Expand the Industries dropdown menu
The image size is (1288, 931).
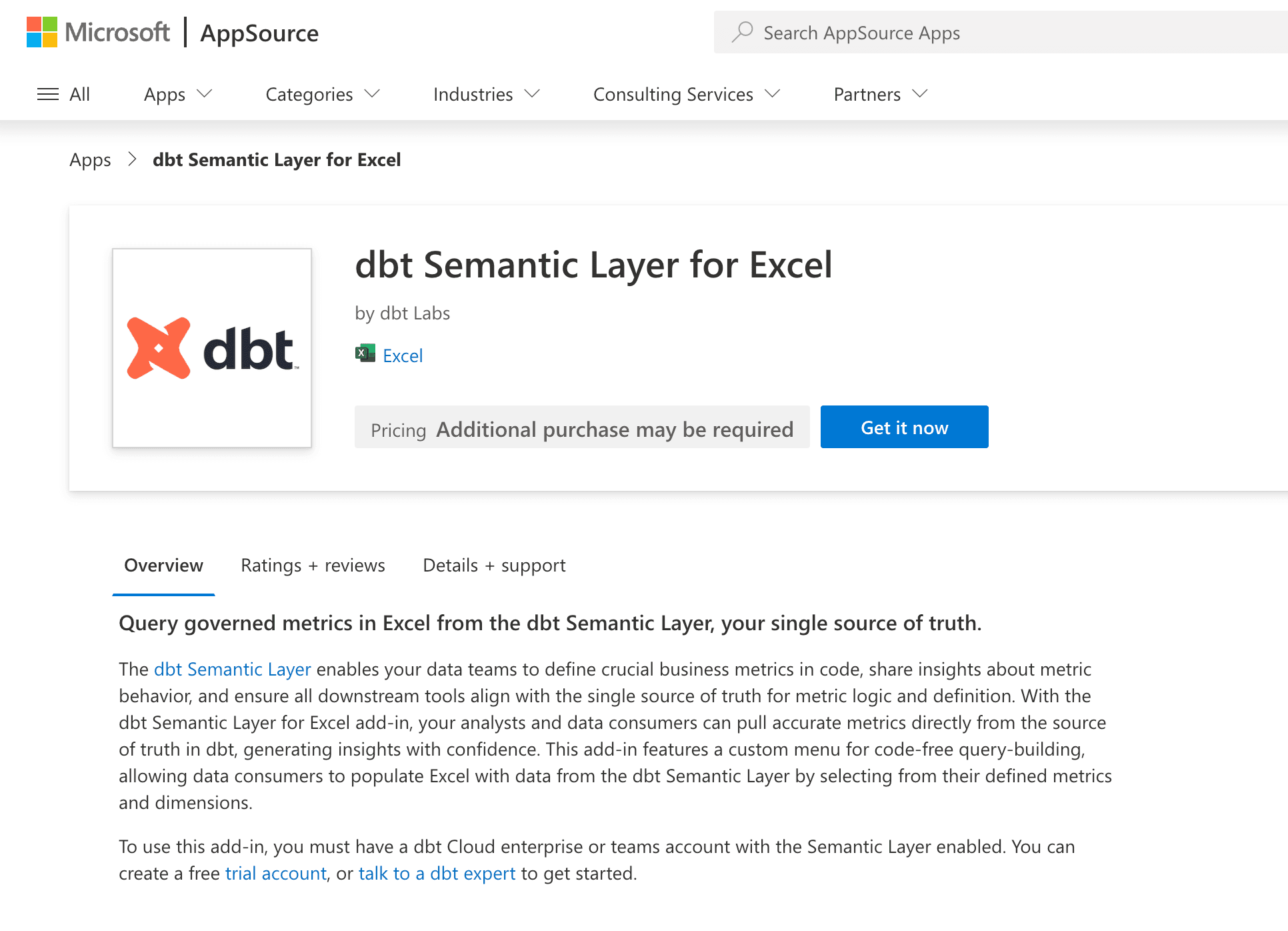[487, 94]
